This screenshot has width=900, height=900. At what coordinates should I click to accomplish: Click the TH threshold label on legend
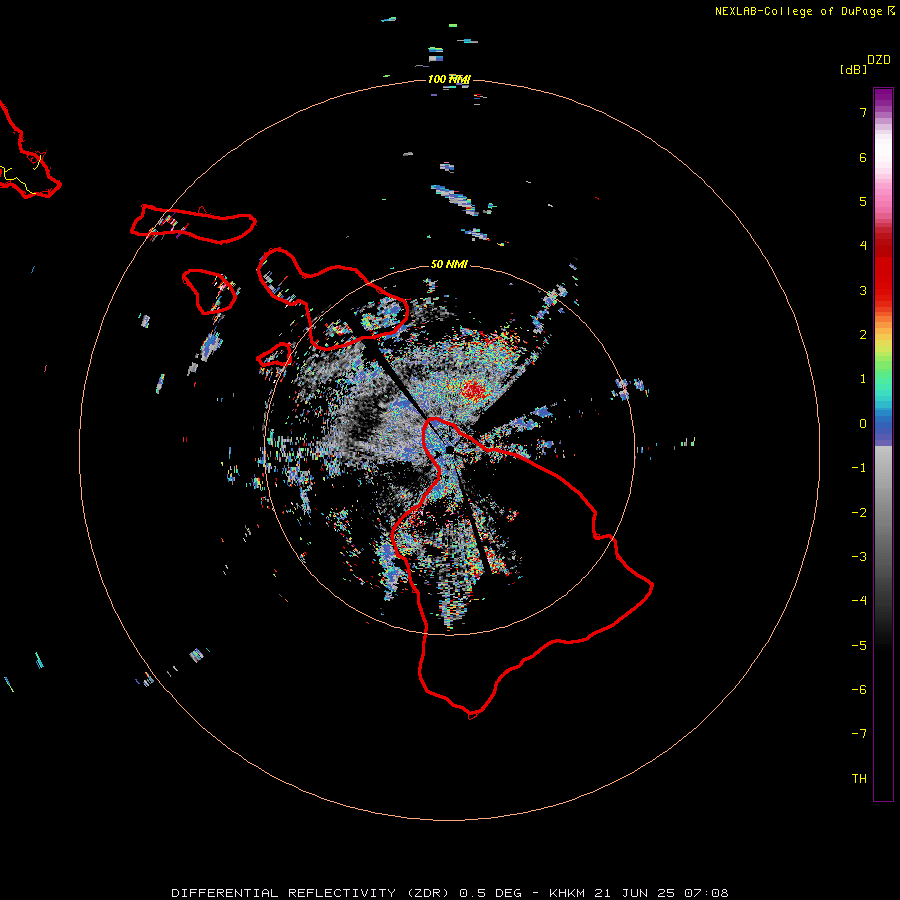[x=859, y=779]
